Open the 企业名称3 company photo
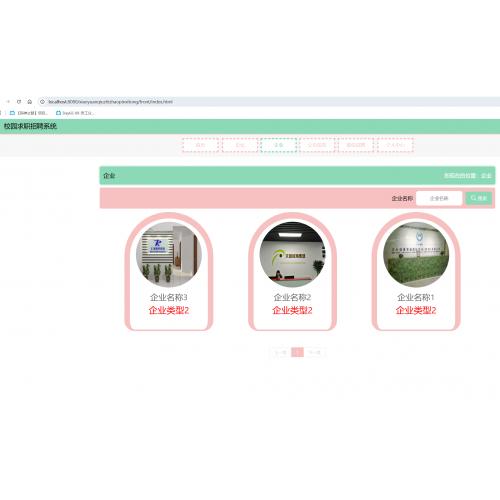 coord(169,255)
